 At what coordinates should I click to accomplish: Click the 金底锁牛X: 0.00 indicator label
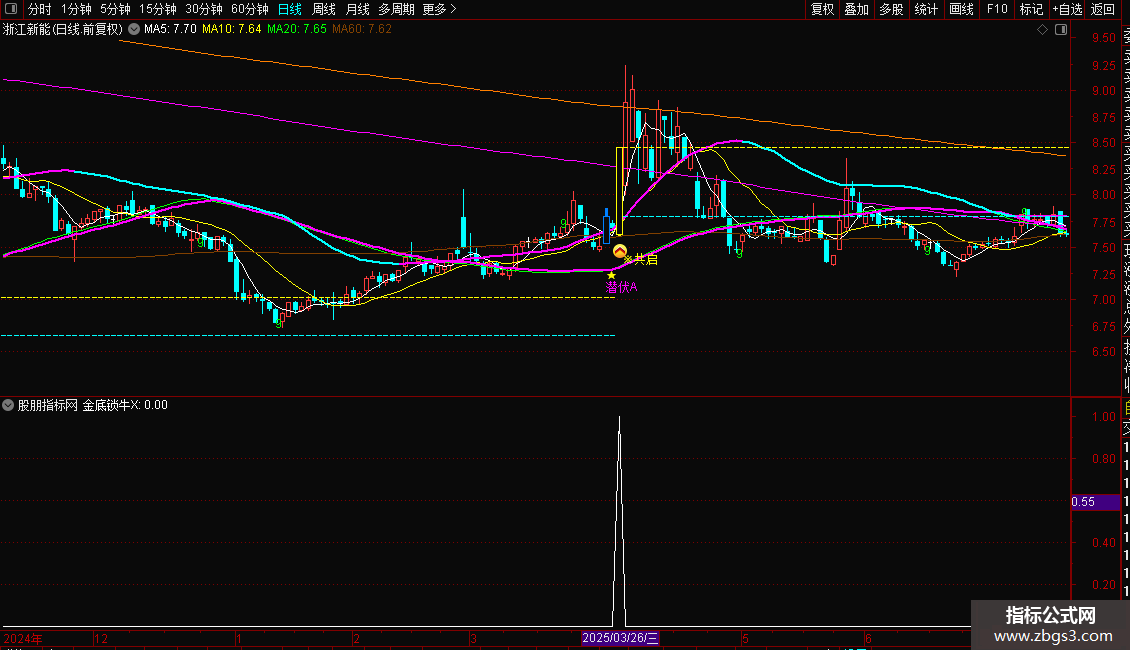point(125,405)
